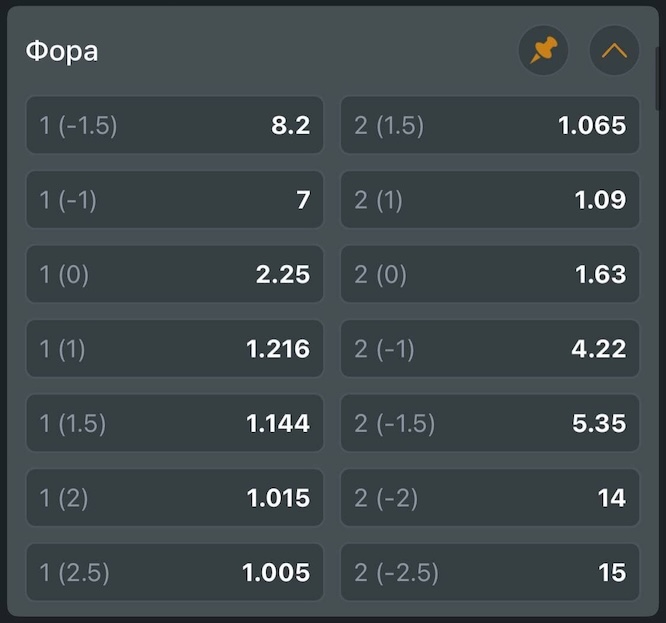
Task: Select the 1 (2) bet at odds 1.015
Action: coord(175,498)
